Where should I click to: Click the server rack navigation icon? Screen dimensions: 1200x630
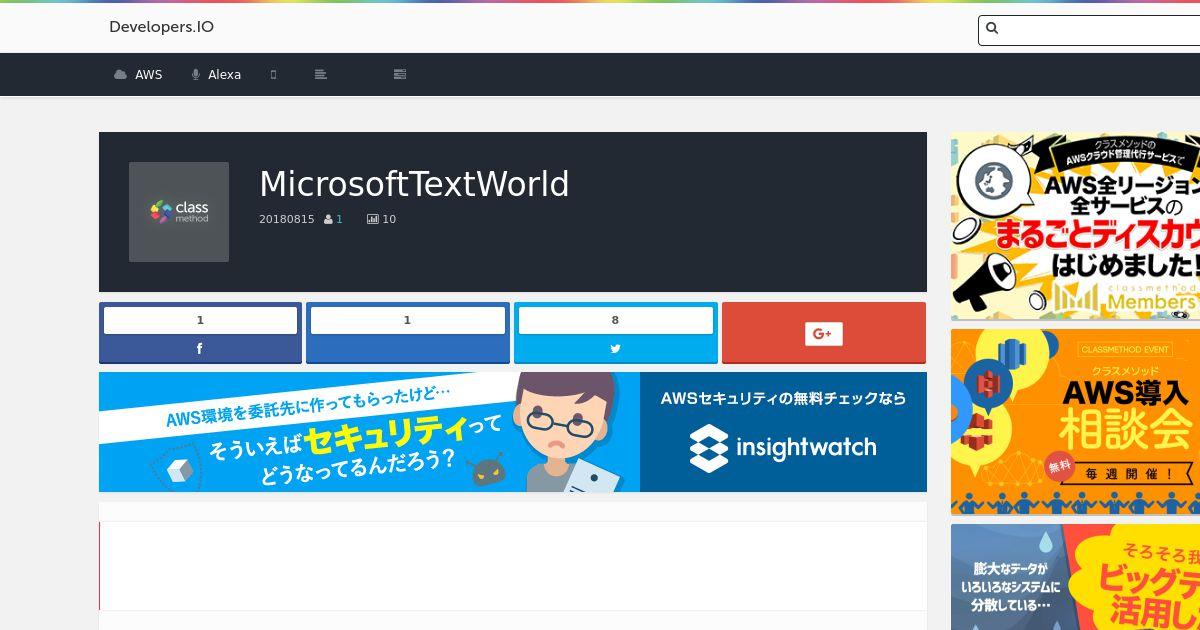400,74
